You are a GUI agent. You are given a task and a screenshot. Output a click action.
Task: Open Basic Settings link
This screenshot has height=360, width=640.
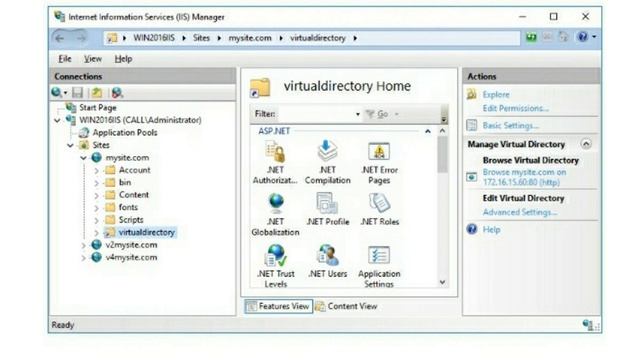pyautogui.click(x=510, y=126)
